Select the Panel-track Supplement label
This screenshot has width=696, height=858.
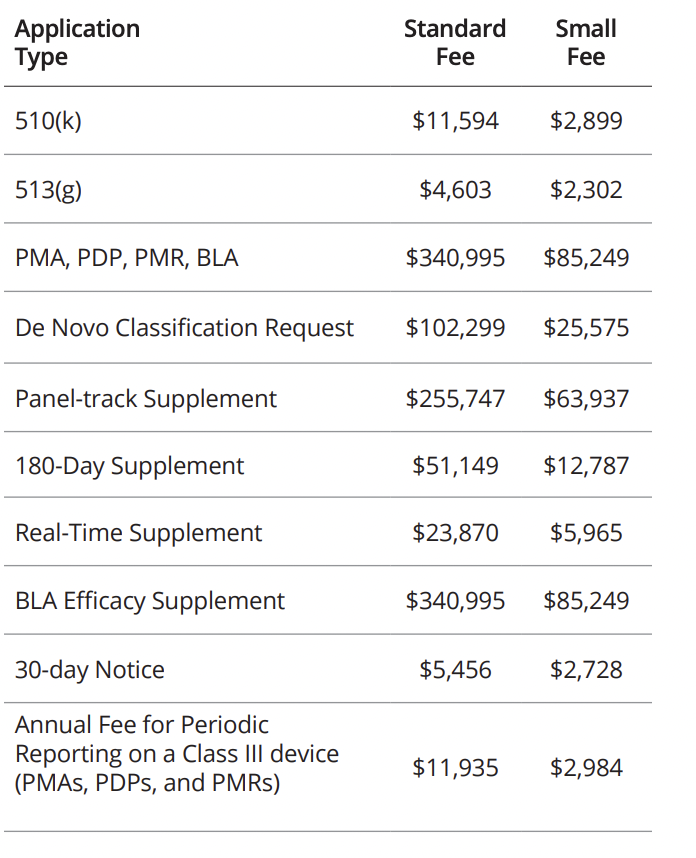click(146, 398)
